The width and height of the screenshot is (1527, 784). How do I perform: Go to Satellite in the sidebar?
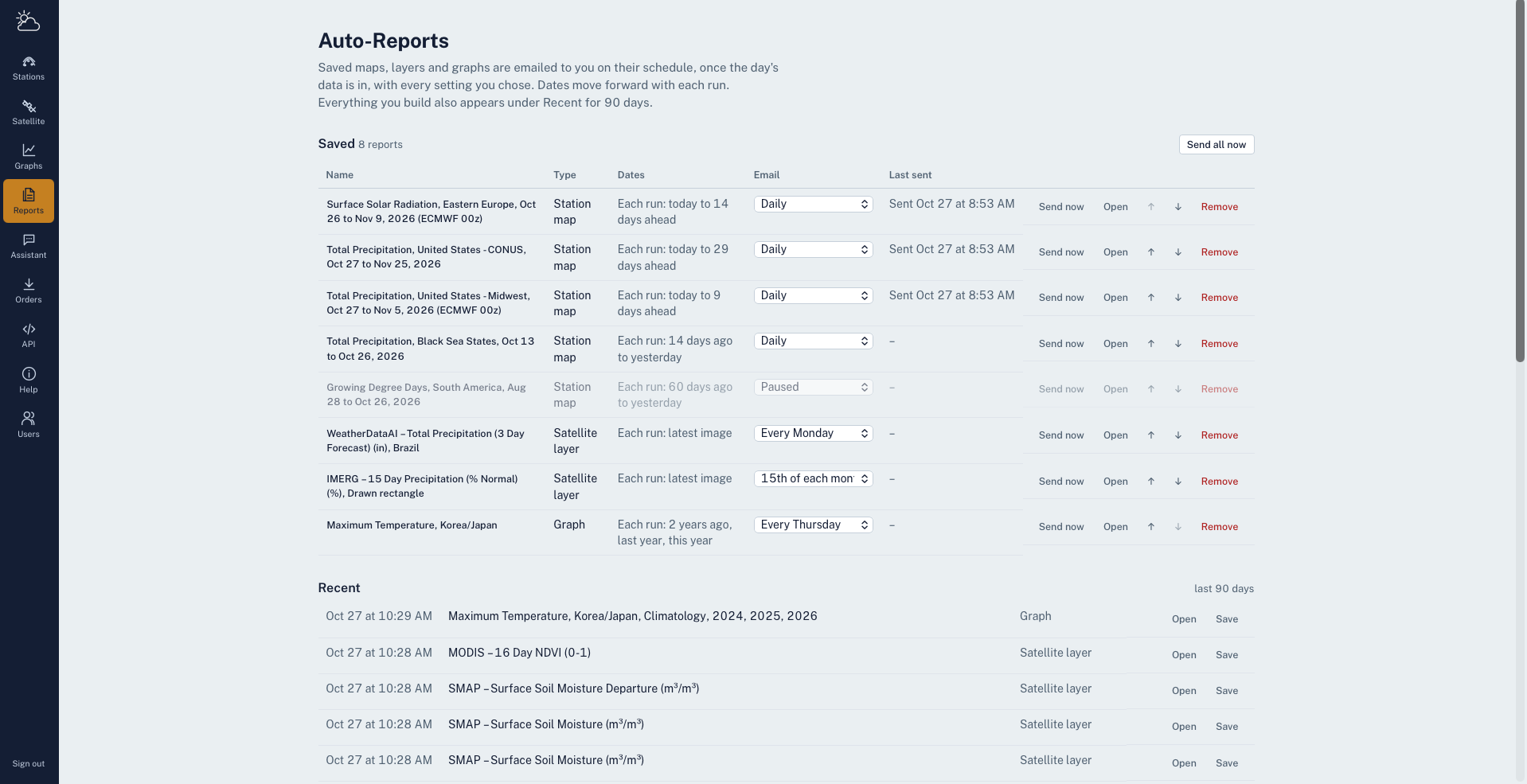[x=29, y=113]
